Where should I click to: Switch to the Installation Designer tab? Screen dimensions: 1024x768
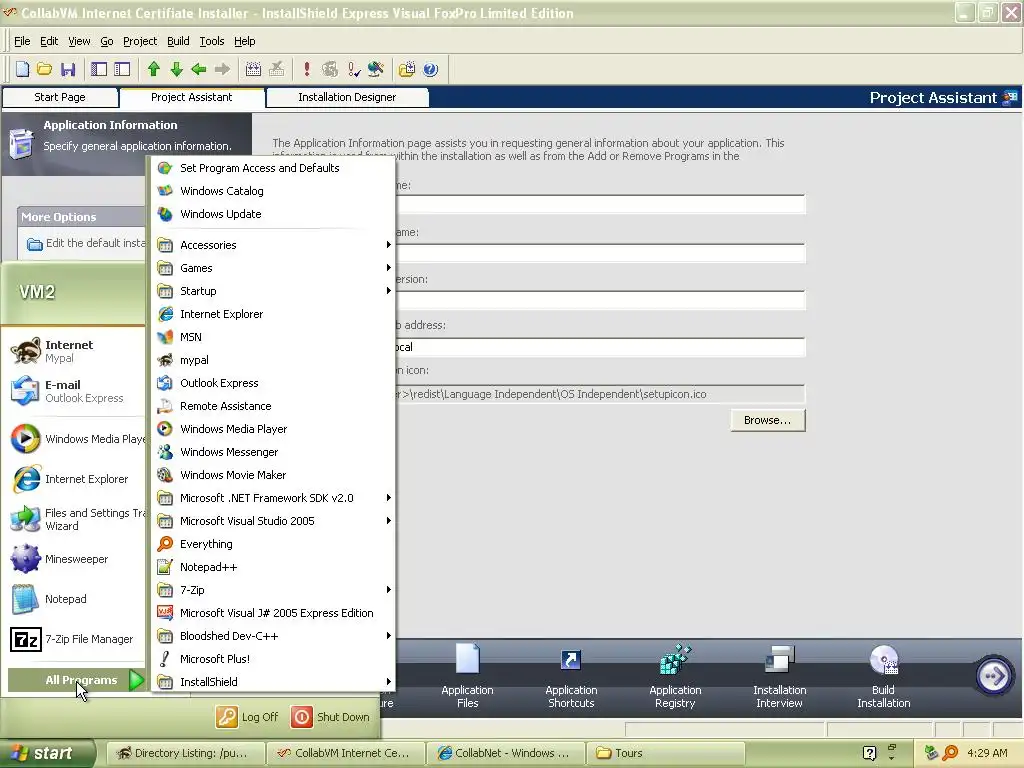click(347, 97)
